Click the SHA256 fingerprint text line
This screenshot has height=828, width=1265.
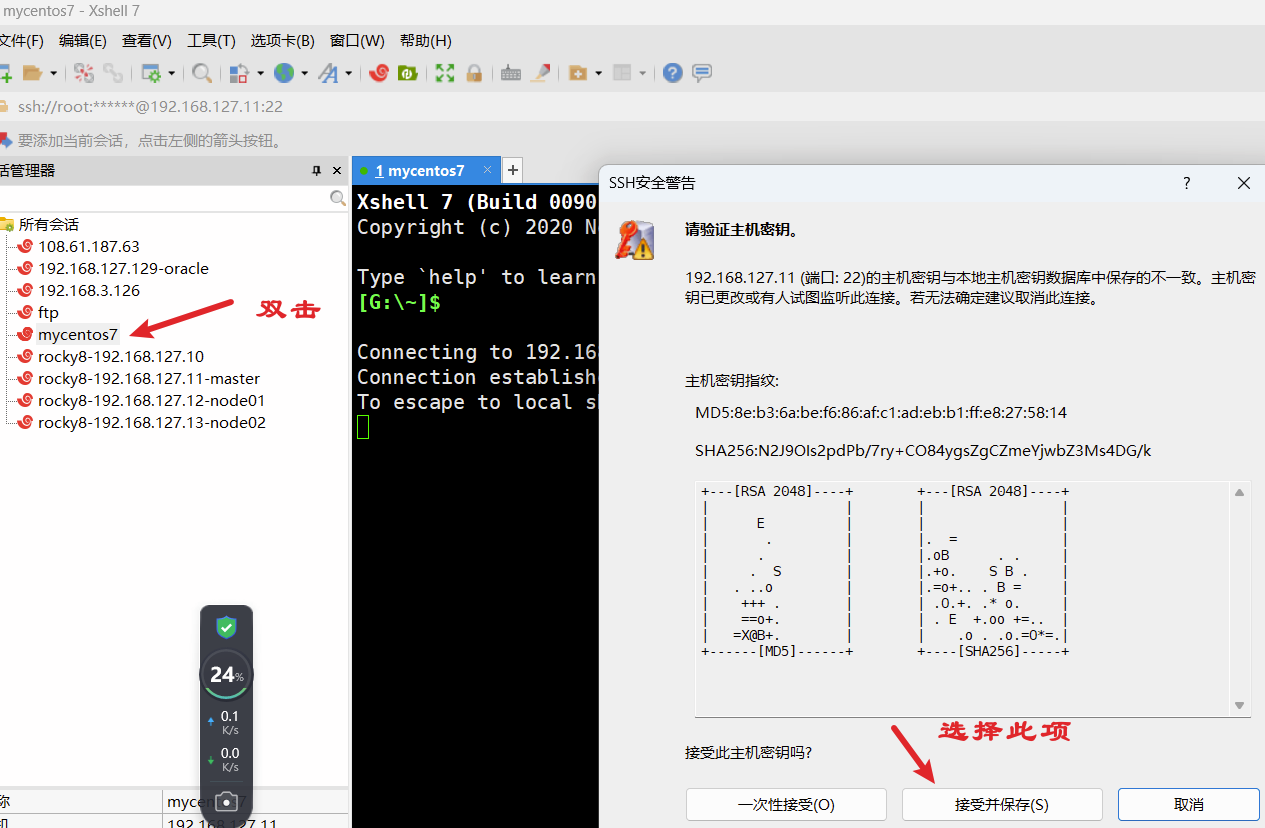pyautogui.click(x=923, y=450)
